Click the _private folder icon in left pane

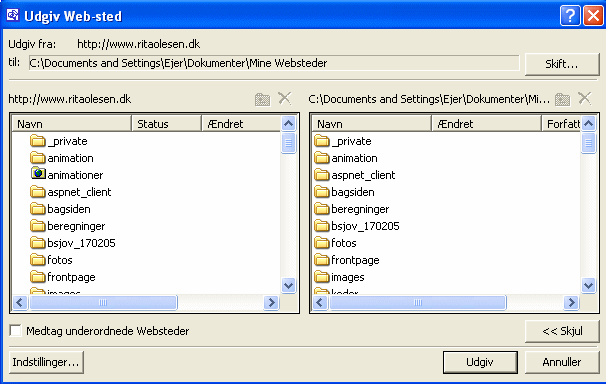pos(37,141)
